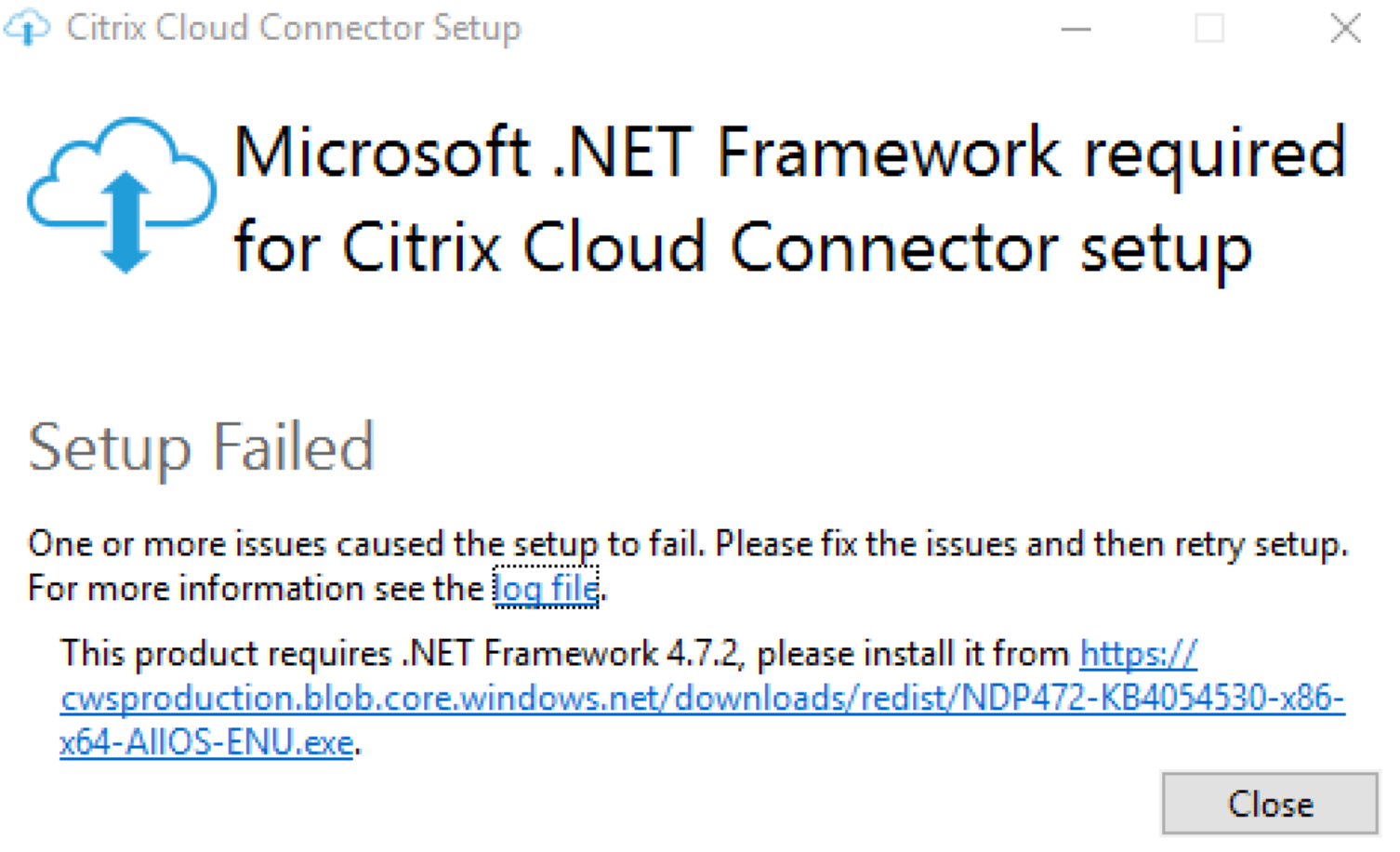Screen dimensions: 1400x852
Task: Click the small Citrix cloud icon in title bar
Action: click(28, 28)
